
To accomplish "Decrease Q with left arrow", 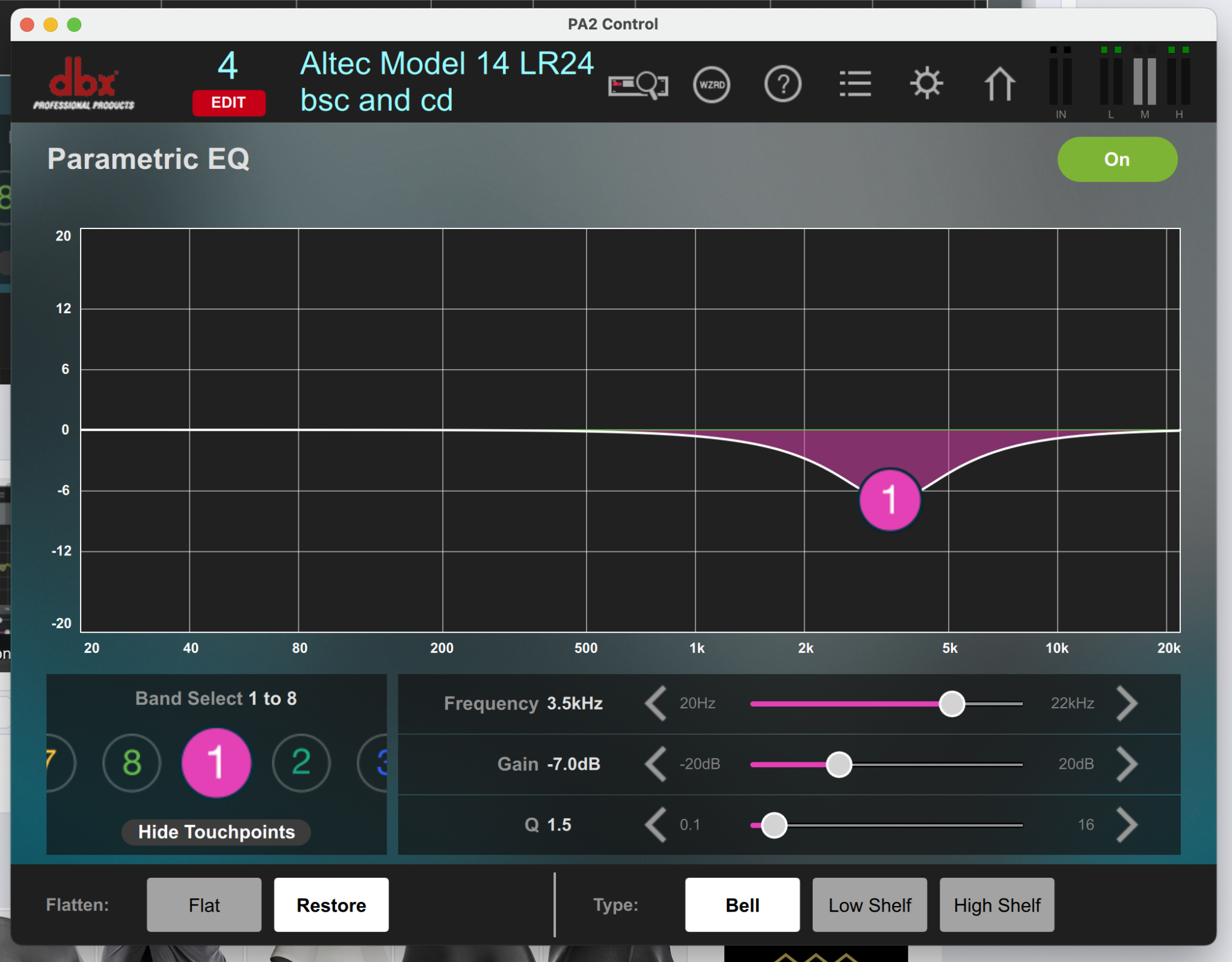I will point(656,825).
